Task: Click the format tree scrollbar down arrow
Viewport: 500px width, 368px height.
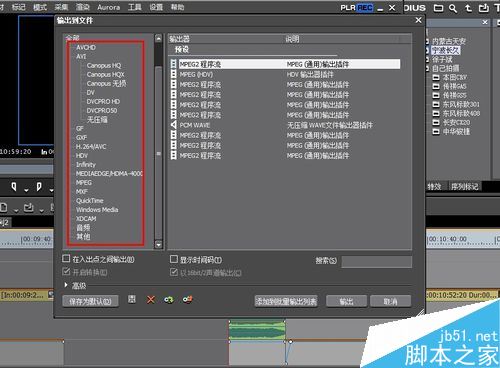Action: 159,245
